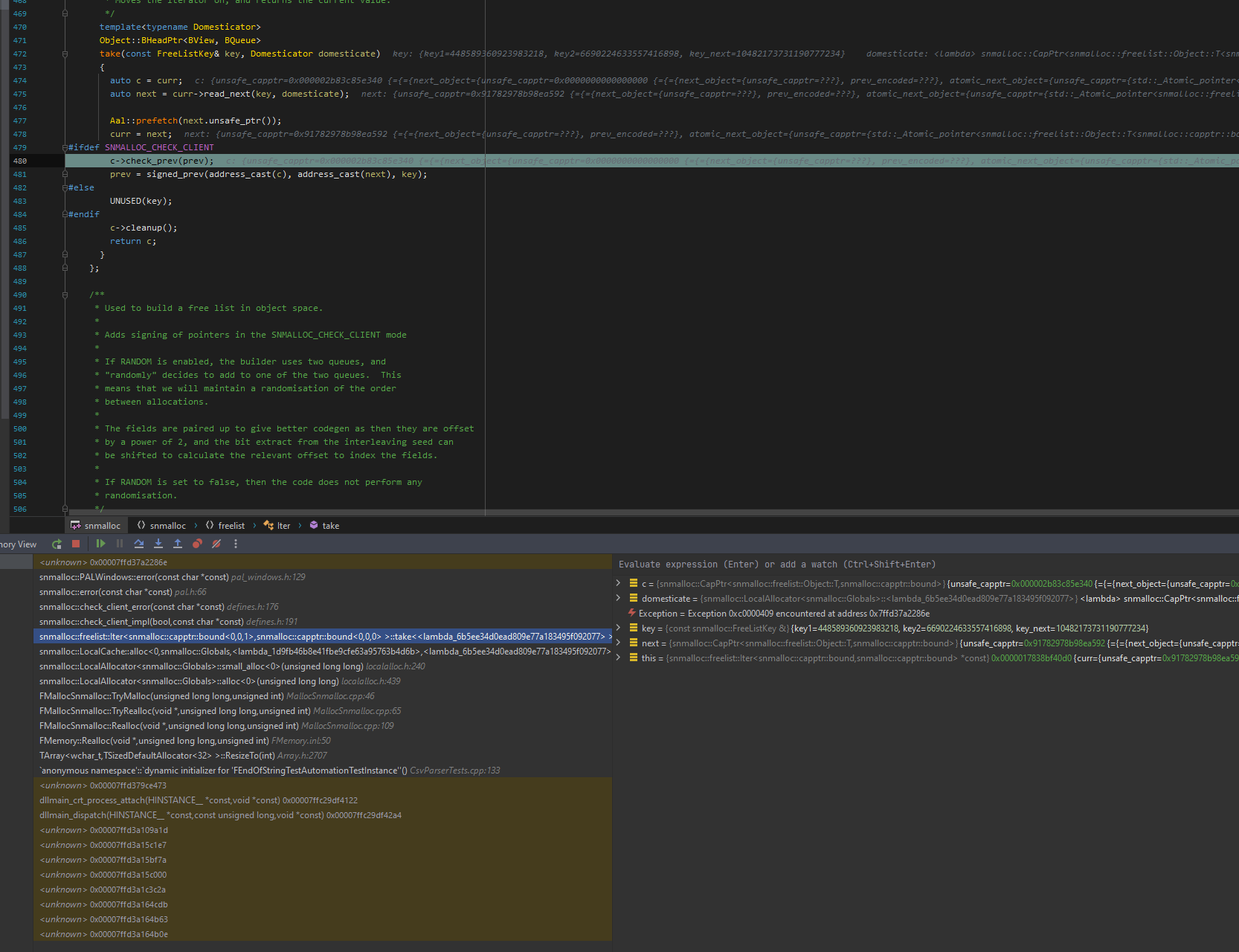1239x952 pixels.
Task: Collapse the comment fold at line 490
Action: (x=65, y=295)
